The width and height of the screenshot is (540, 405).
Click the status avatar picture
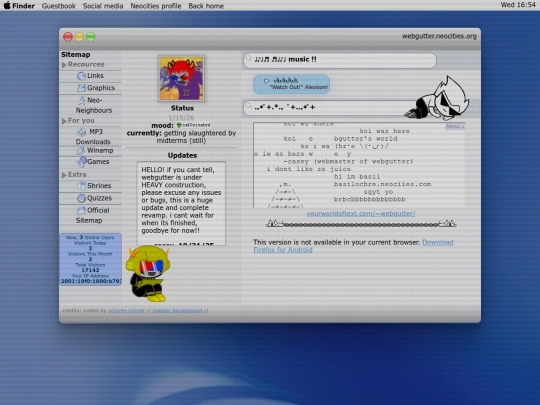[x=181, y=78]
